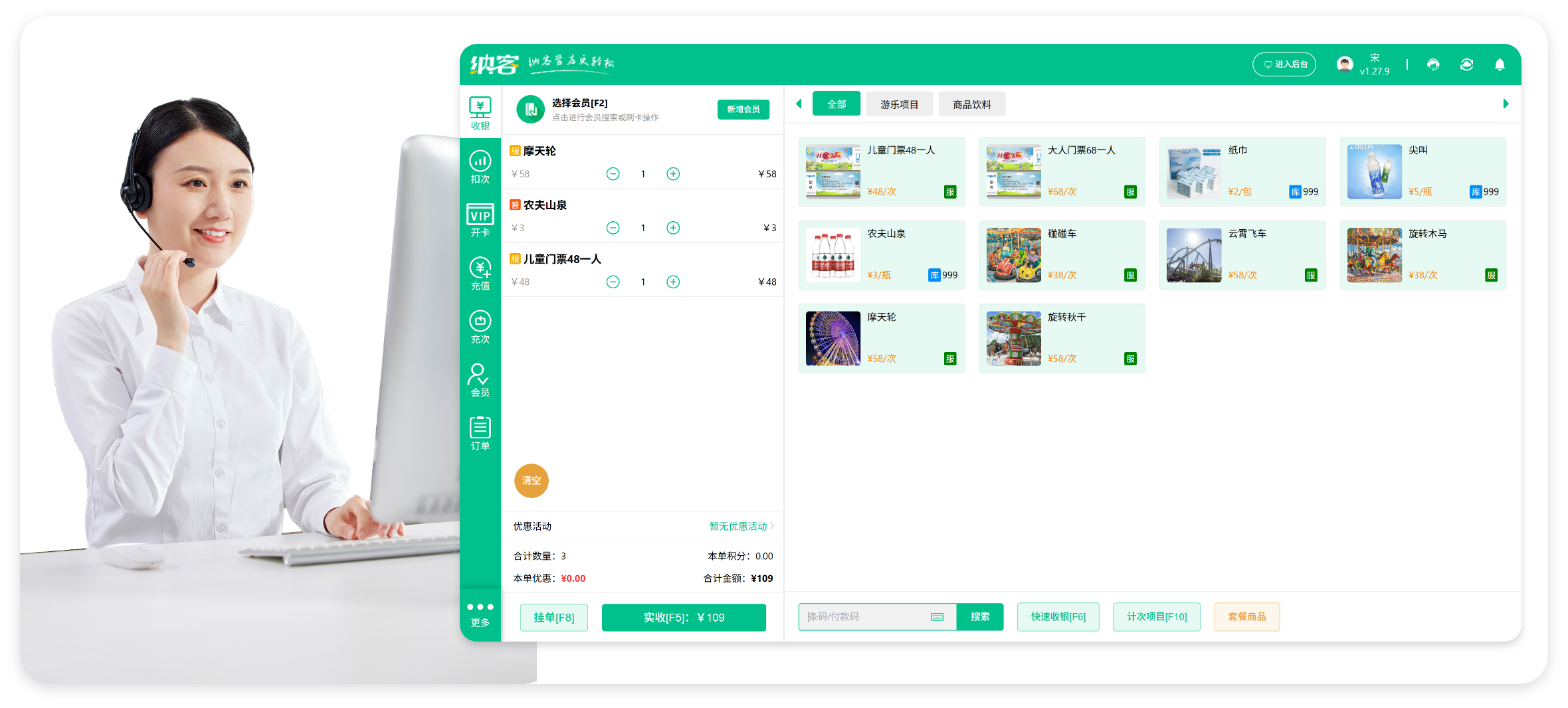Increase 摩天轮 quantity with plus button
The height and width of the screenshot is (708, 1568).
click(x=673, y=174)
